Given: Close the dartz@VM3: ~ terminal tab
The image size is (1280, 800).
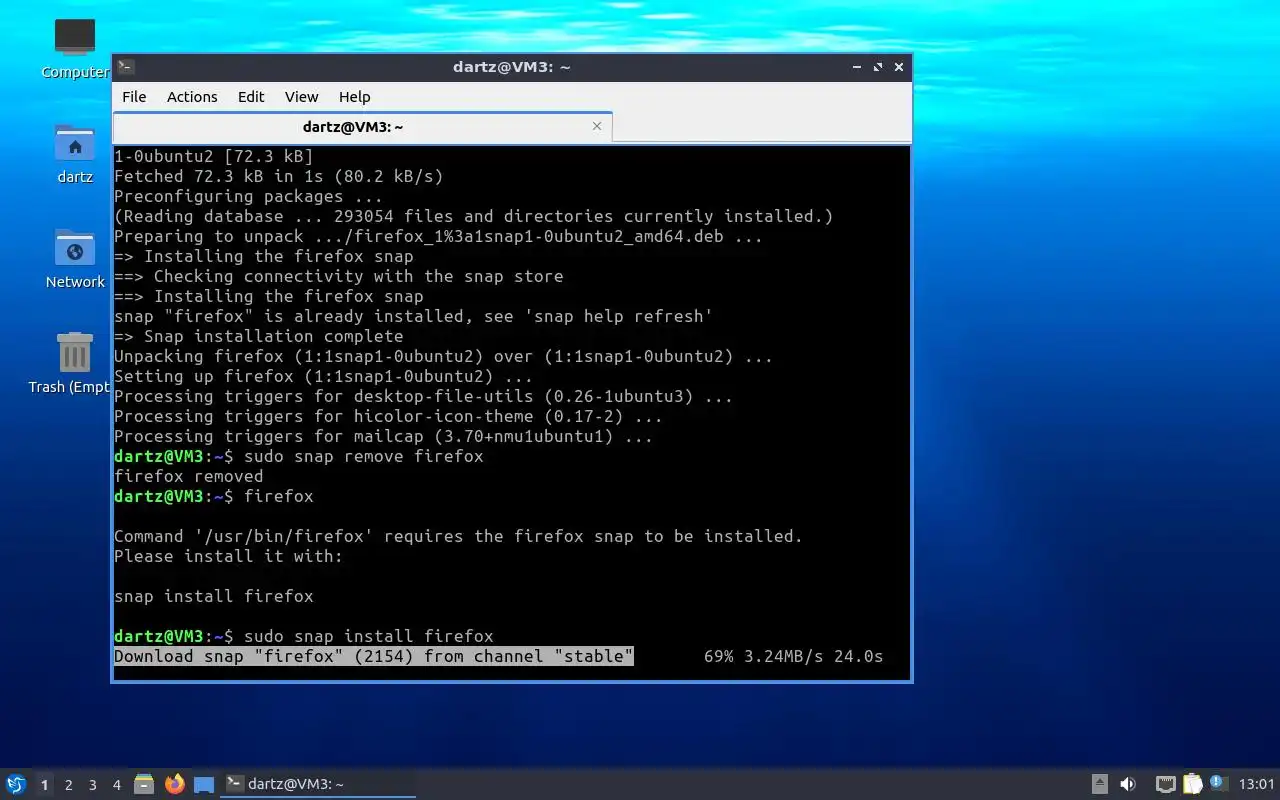Looking at the screenshot, I should [597, 126].
